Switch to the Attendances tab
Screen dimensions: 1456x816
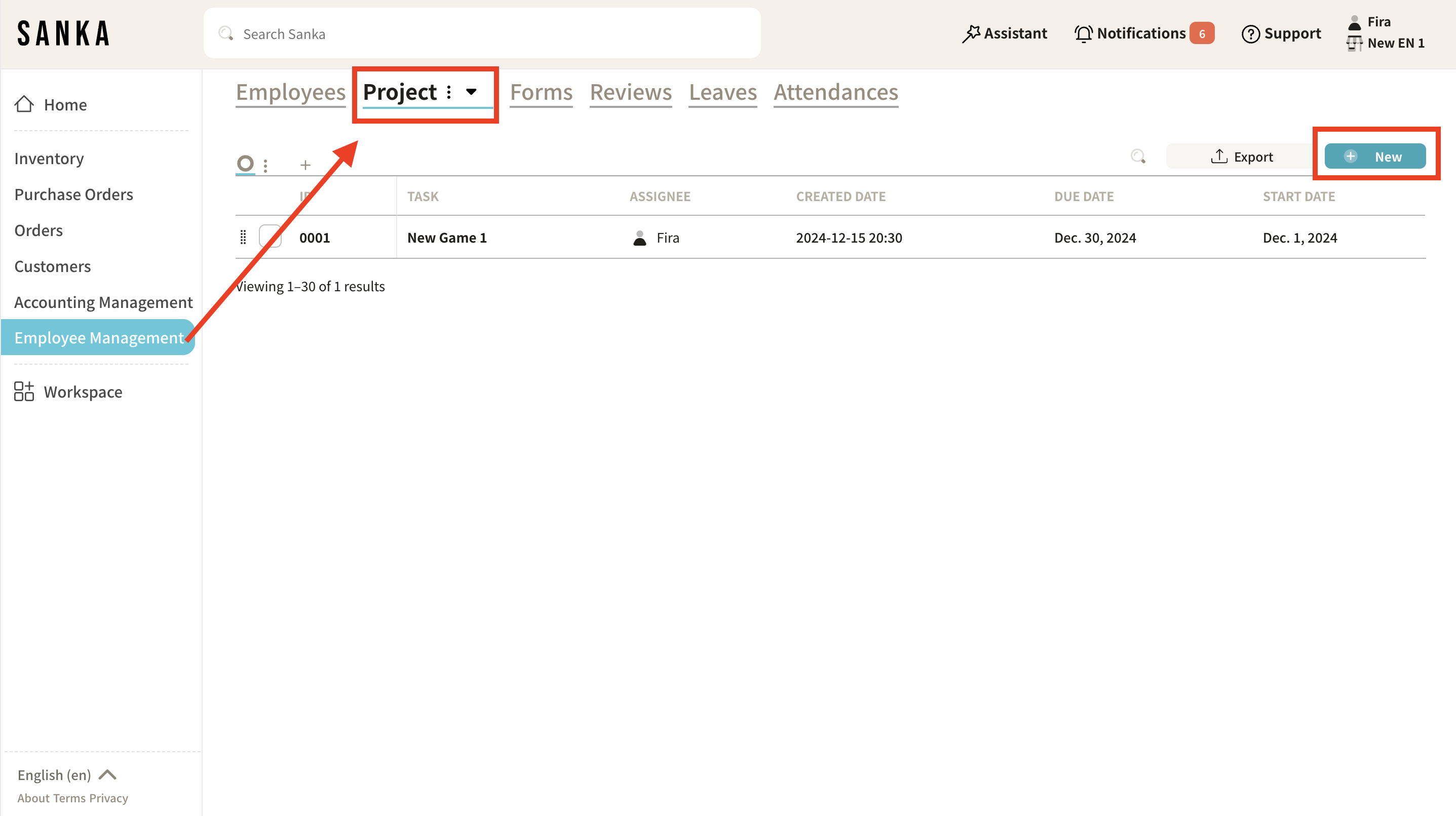(835, 92)
